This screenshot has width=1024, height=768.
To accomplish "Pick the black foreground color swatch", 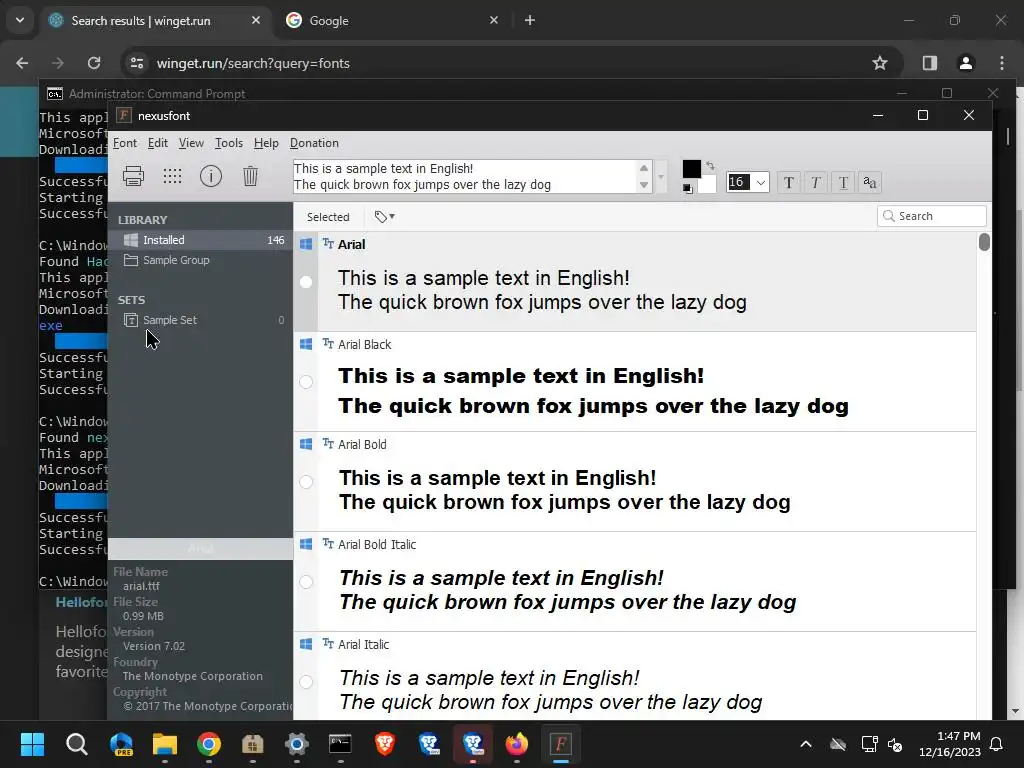I will tap(692, 169).
